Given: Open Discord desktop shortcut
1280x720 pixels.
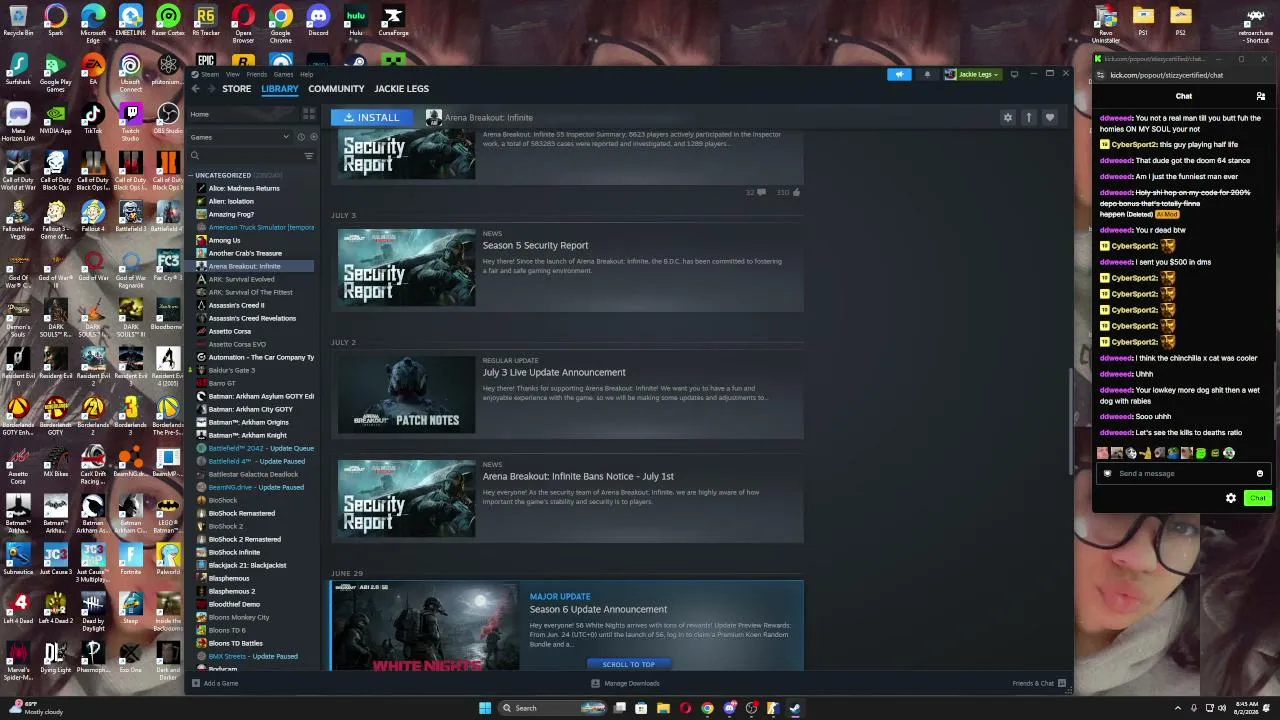Looking at the screenshot, I should [318, 20].
